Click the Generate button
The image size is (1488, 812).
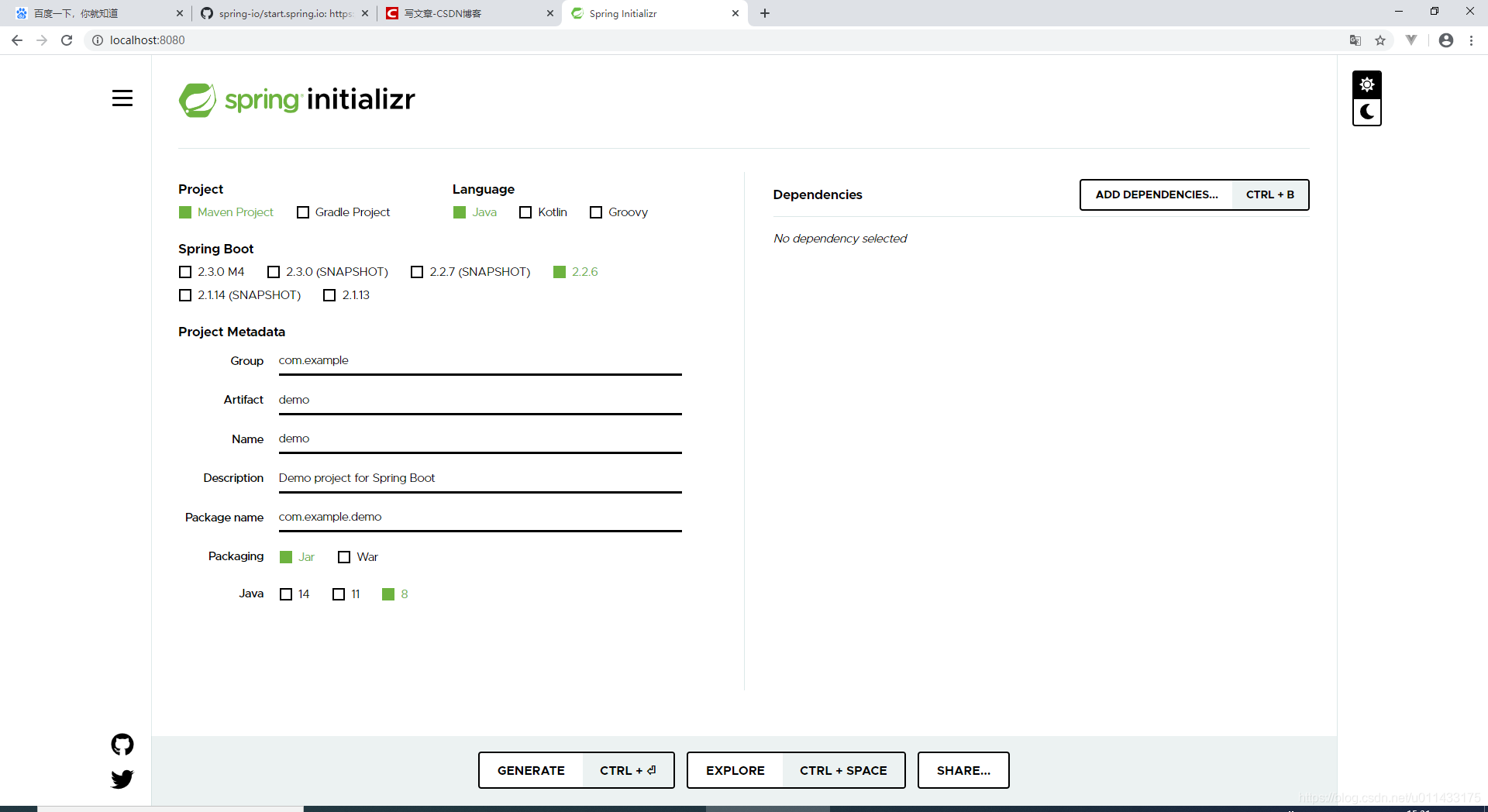click(577, 770)
